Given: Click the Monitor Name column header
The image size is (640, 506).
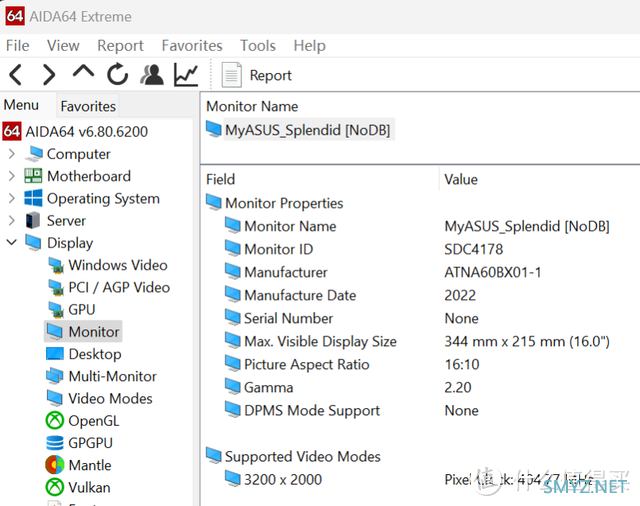Looking at the screenshot, I should [252, 107].
